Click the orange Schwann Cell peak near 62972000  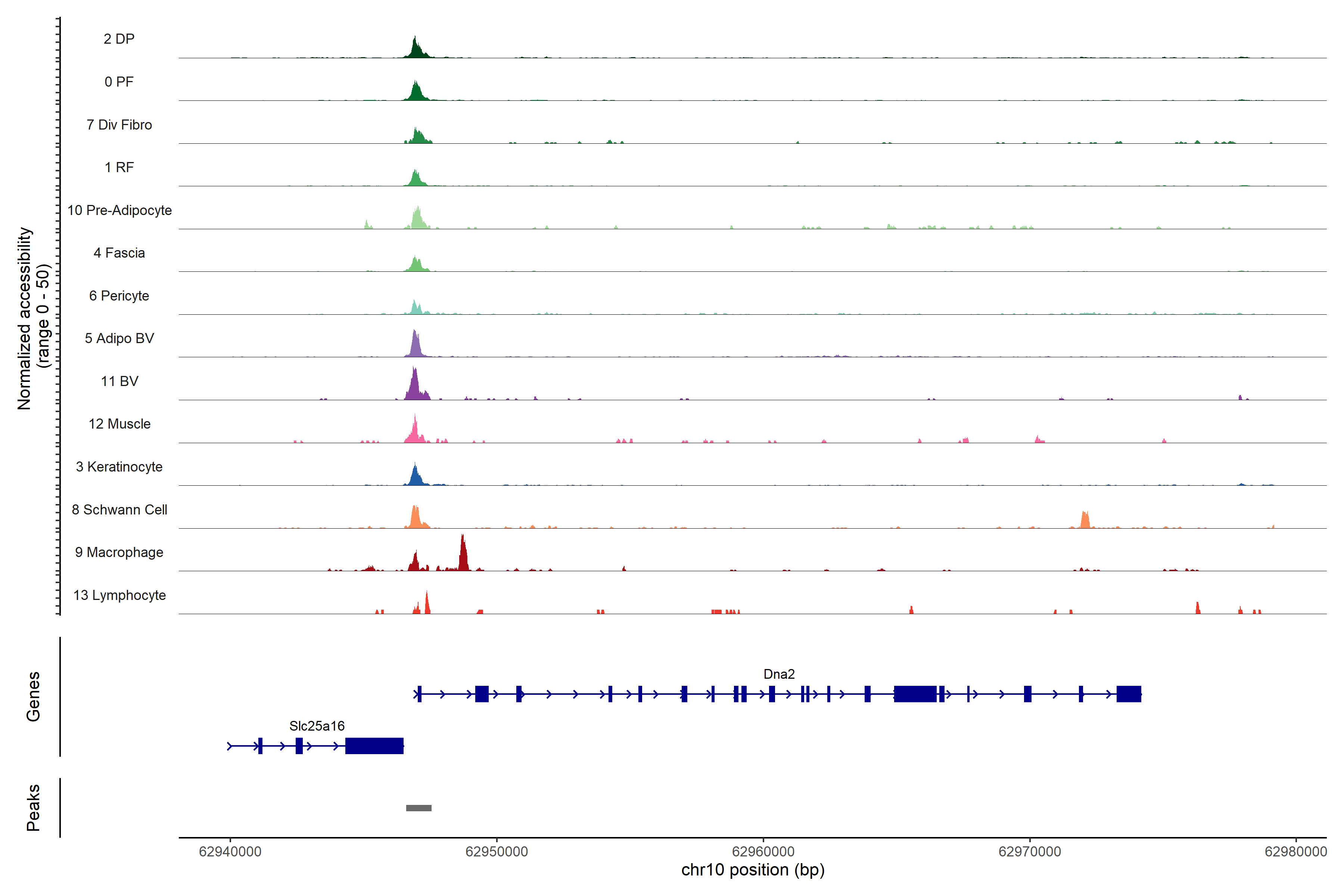[x=1085, y=520]
